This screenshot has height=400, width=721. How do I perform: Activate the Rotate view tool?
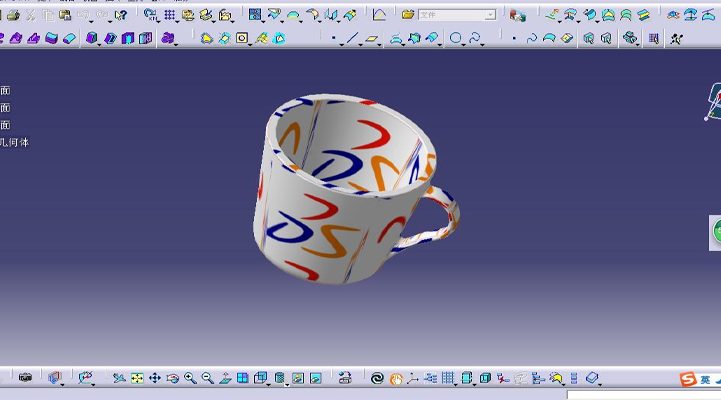click(172, 378)
